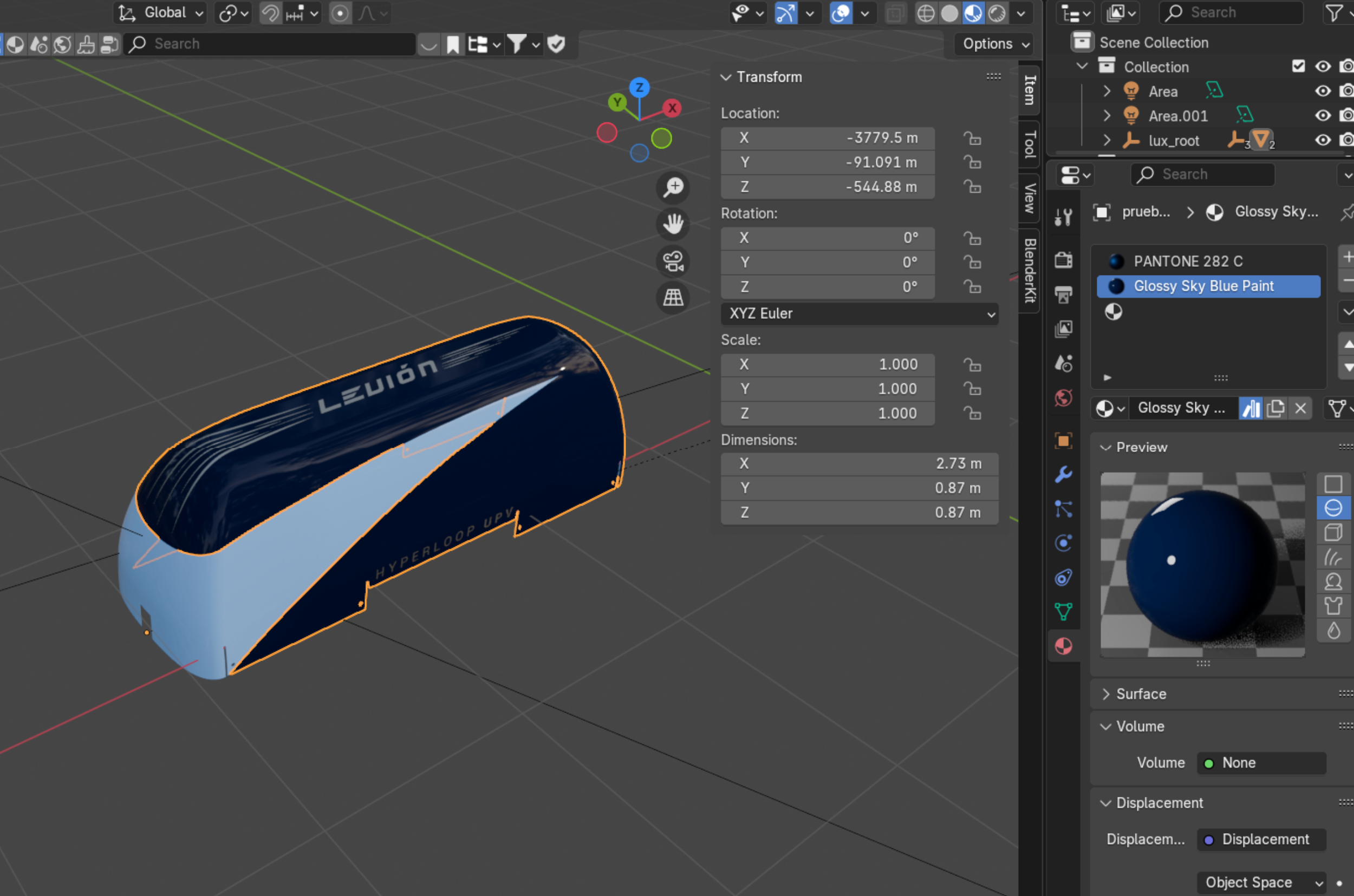Screen dimensions: 1354x896
Task: Open the Output properties tab
Action: [x=1063, y=295]
